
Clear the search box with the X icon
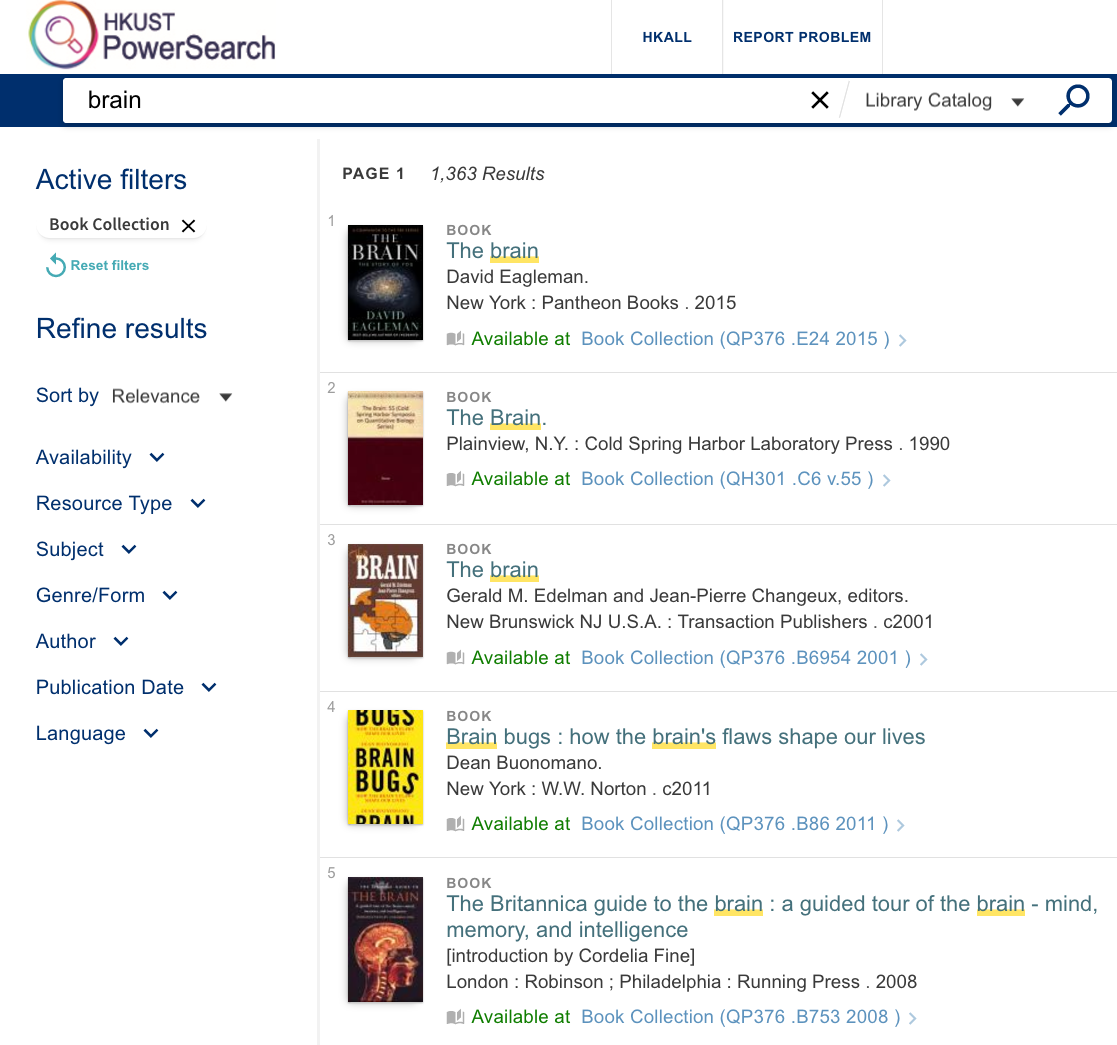(x=820, y=100)
